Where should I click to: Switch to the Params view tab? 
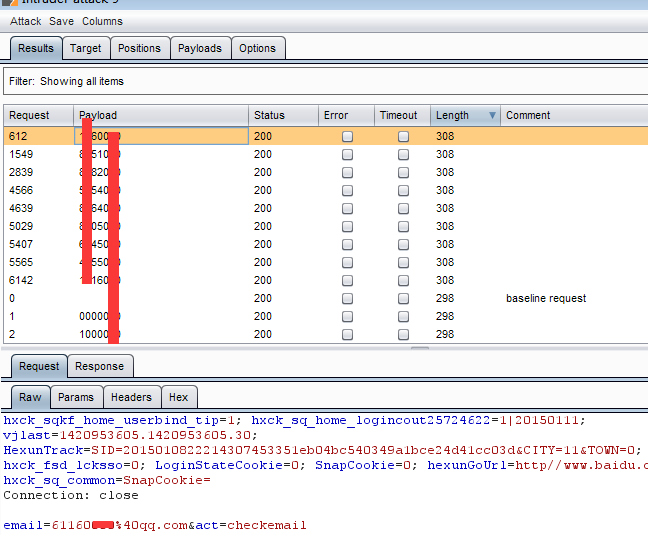[76, 397]
